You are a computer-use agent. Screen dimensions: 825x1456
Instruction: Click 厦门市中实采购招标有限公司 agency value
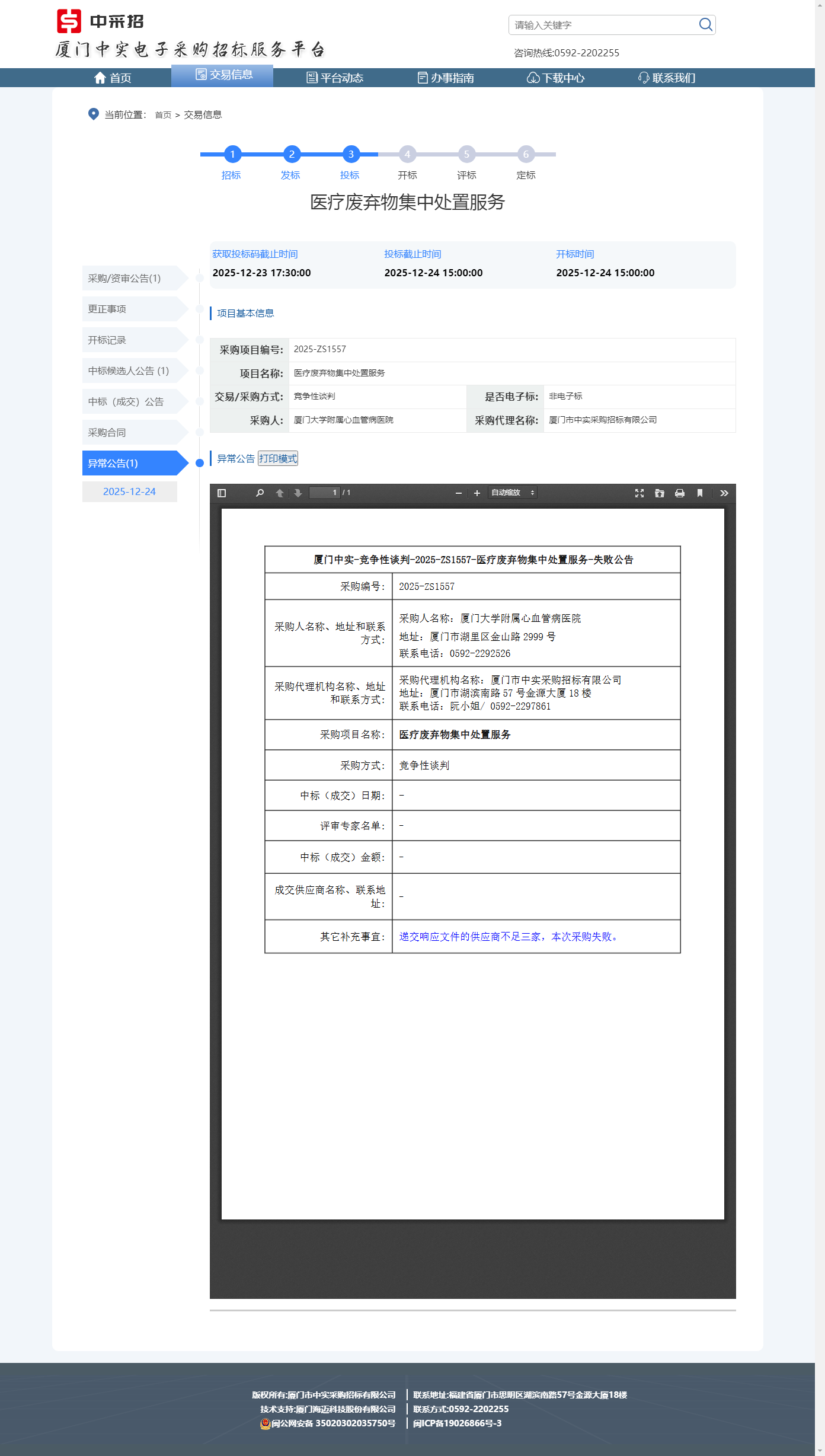[x=603, y=420]
